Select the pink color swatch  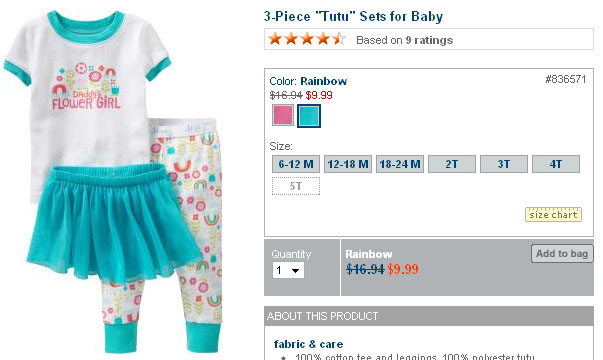283,115
